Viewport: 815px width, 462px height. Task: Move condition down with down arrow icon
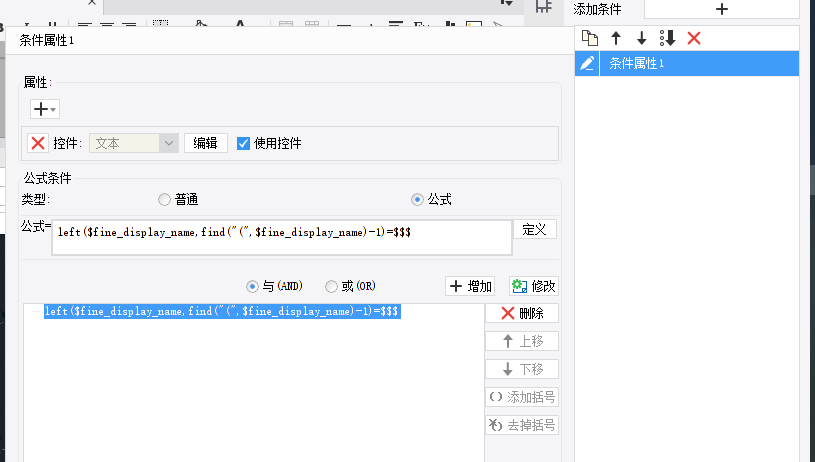pyautogui.click(x=641, y=38)
